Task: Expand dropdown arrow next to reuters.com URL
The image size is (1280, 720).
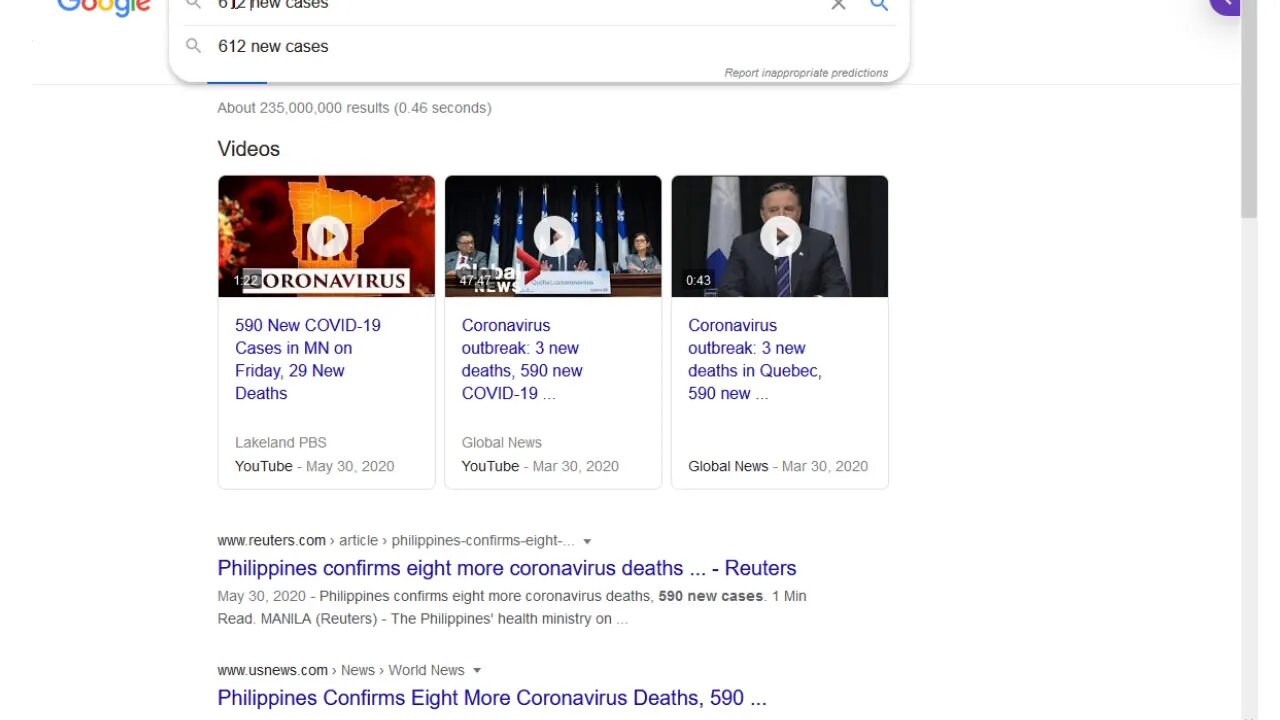Action: click(587, 541)
